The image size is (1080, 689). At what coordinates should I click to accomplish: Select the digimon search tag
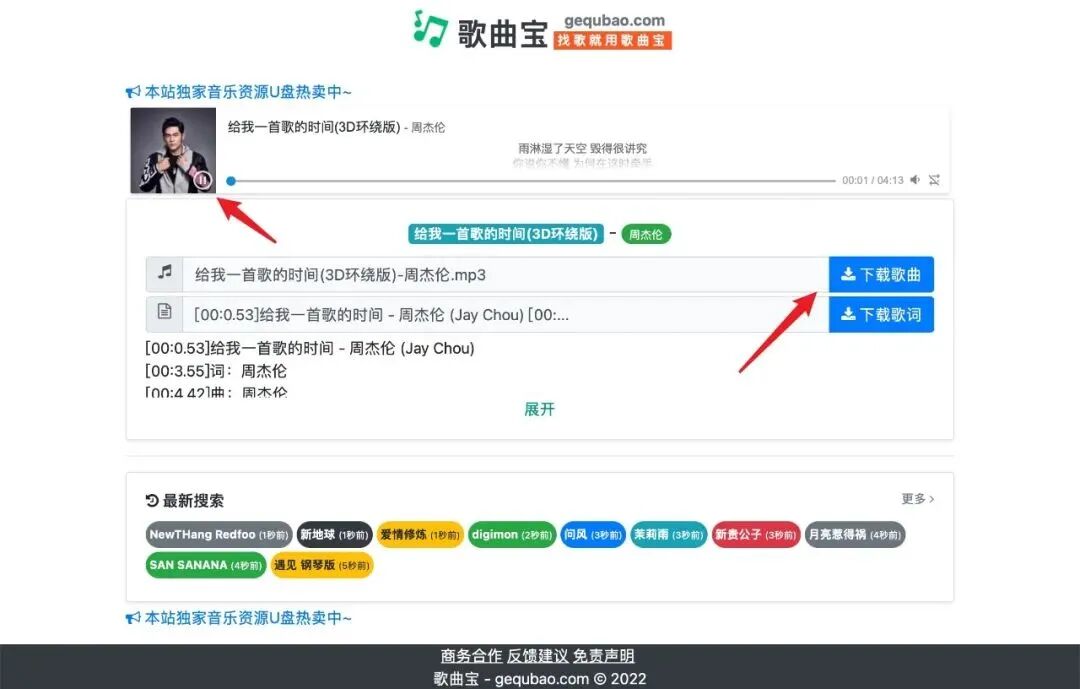coord(512,535)
